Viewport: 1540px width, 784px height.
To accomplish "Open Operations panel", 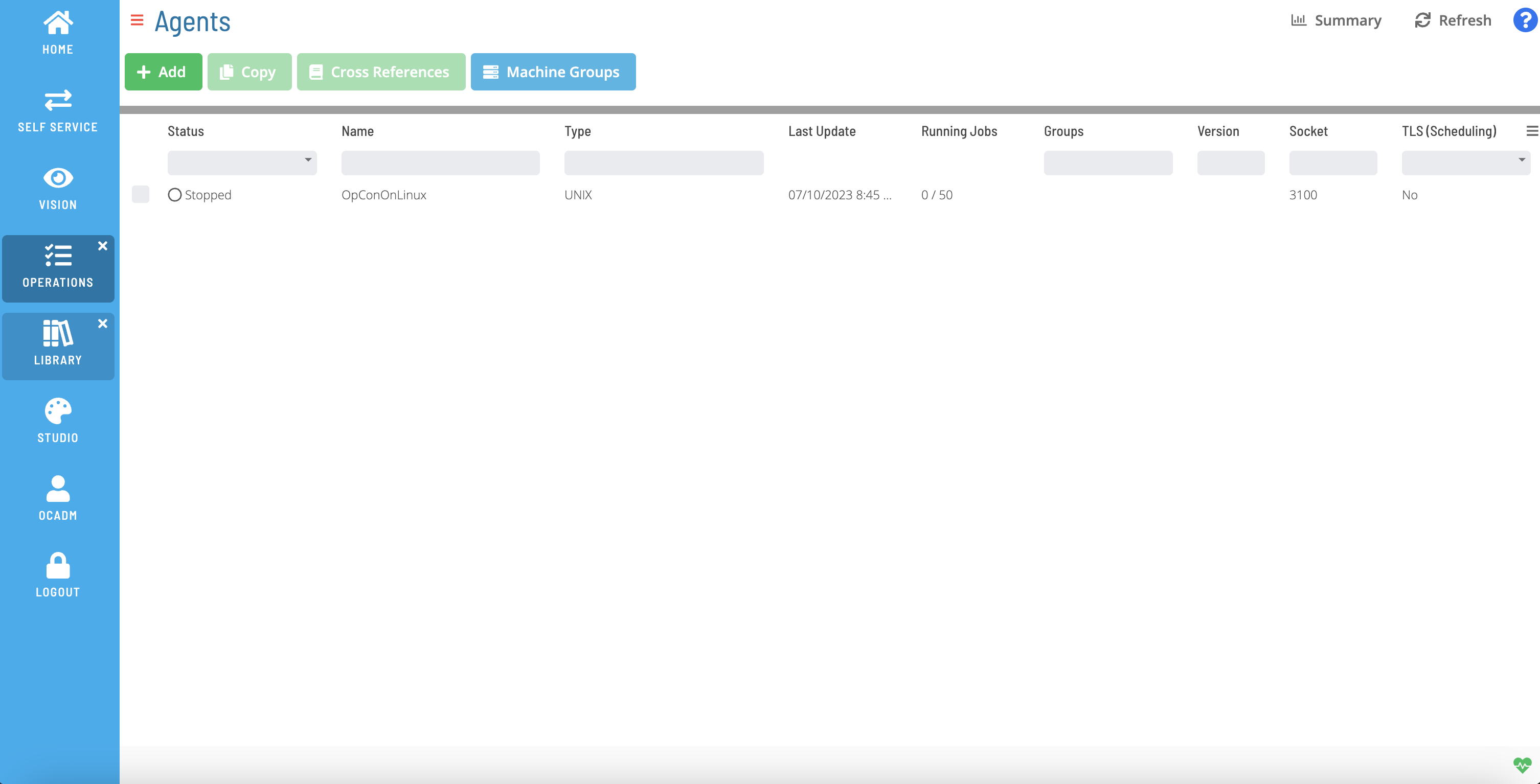I will [56, 265].
